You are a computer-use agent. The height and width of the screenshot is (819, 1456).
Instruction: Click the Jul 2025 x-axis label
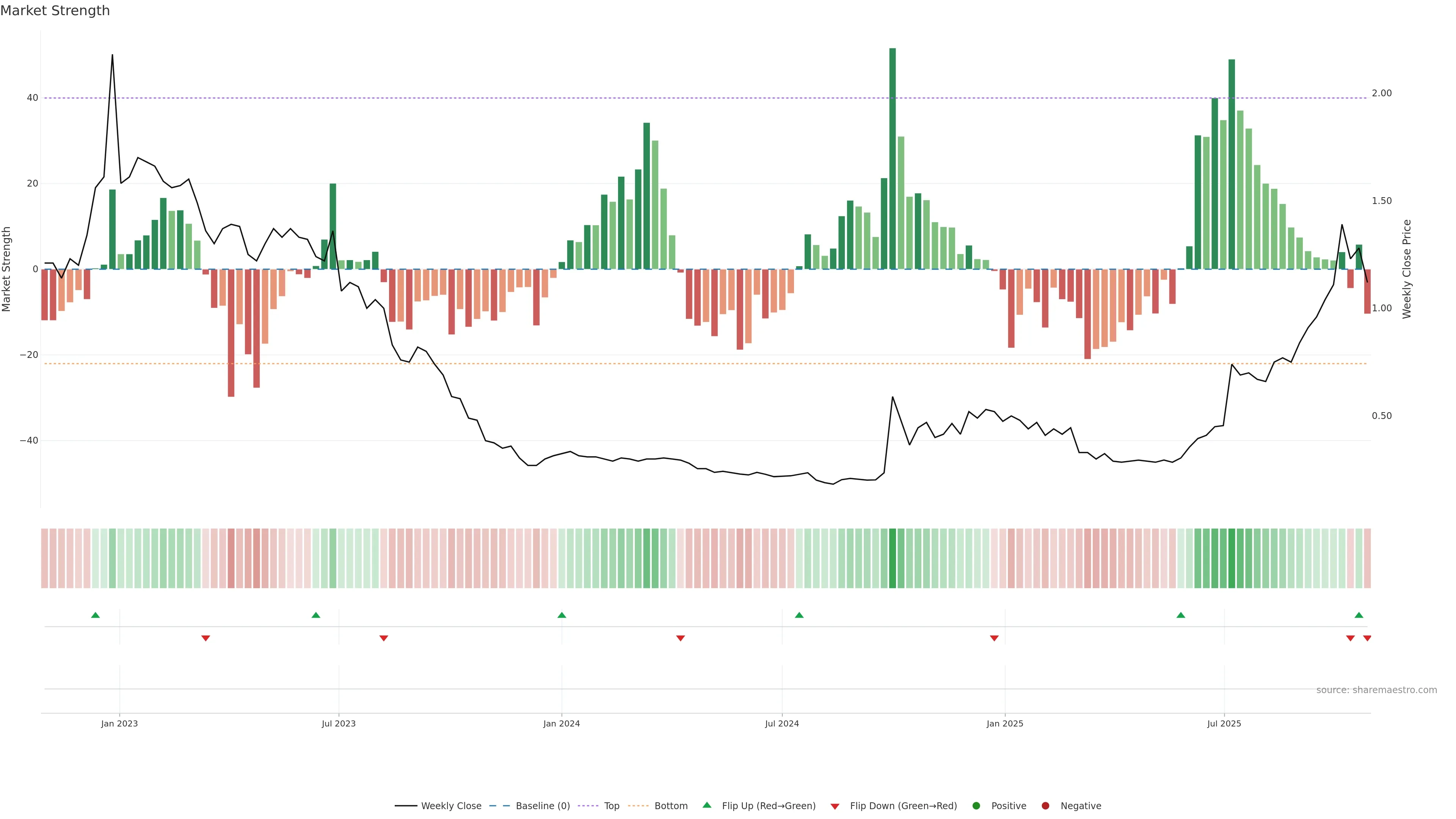point(1224,723)
